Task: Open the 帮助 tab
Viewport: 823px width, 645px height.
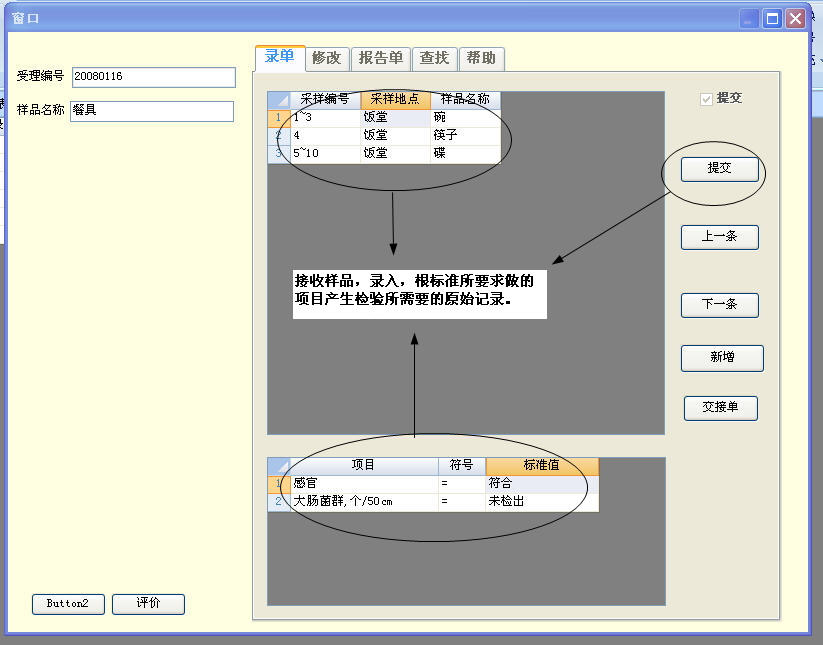Action: point(481,58)
